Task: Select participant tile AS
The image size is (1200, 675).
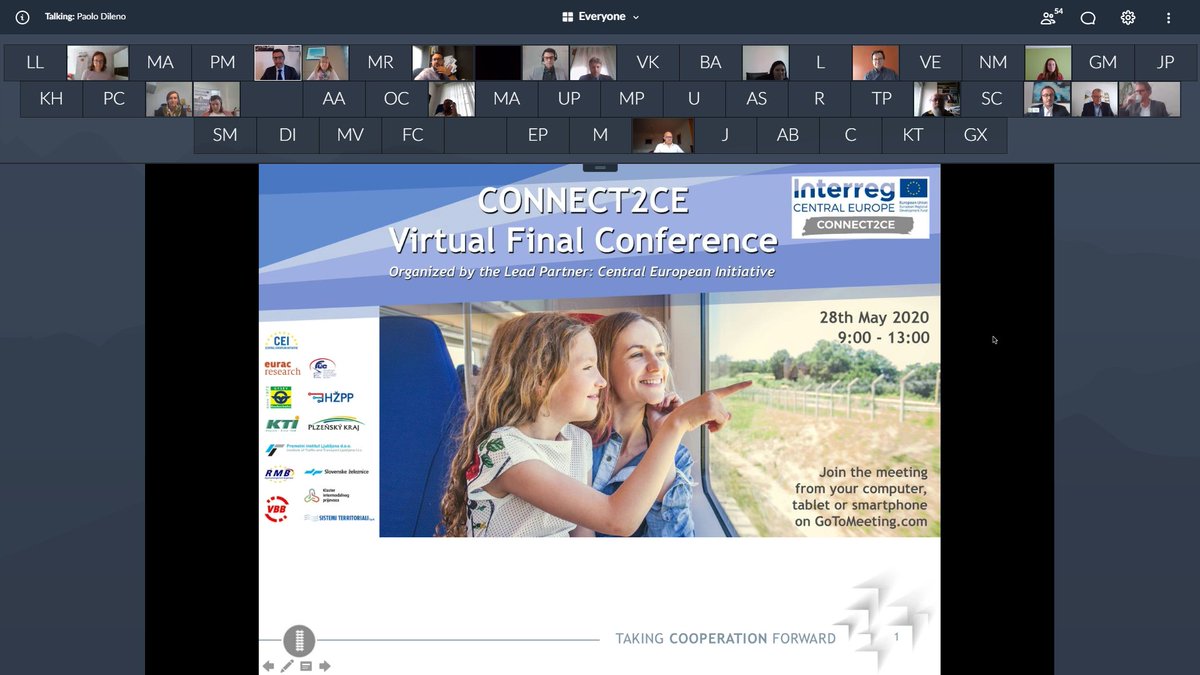Action: (757, 99)
